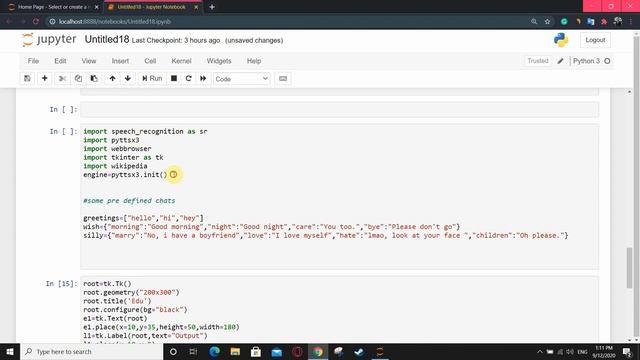Open the Cell menu
The image size is (640, 360).
[x=150, y=61]
